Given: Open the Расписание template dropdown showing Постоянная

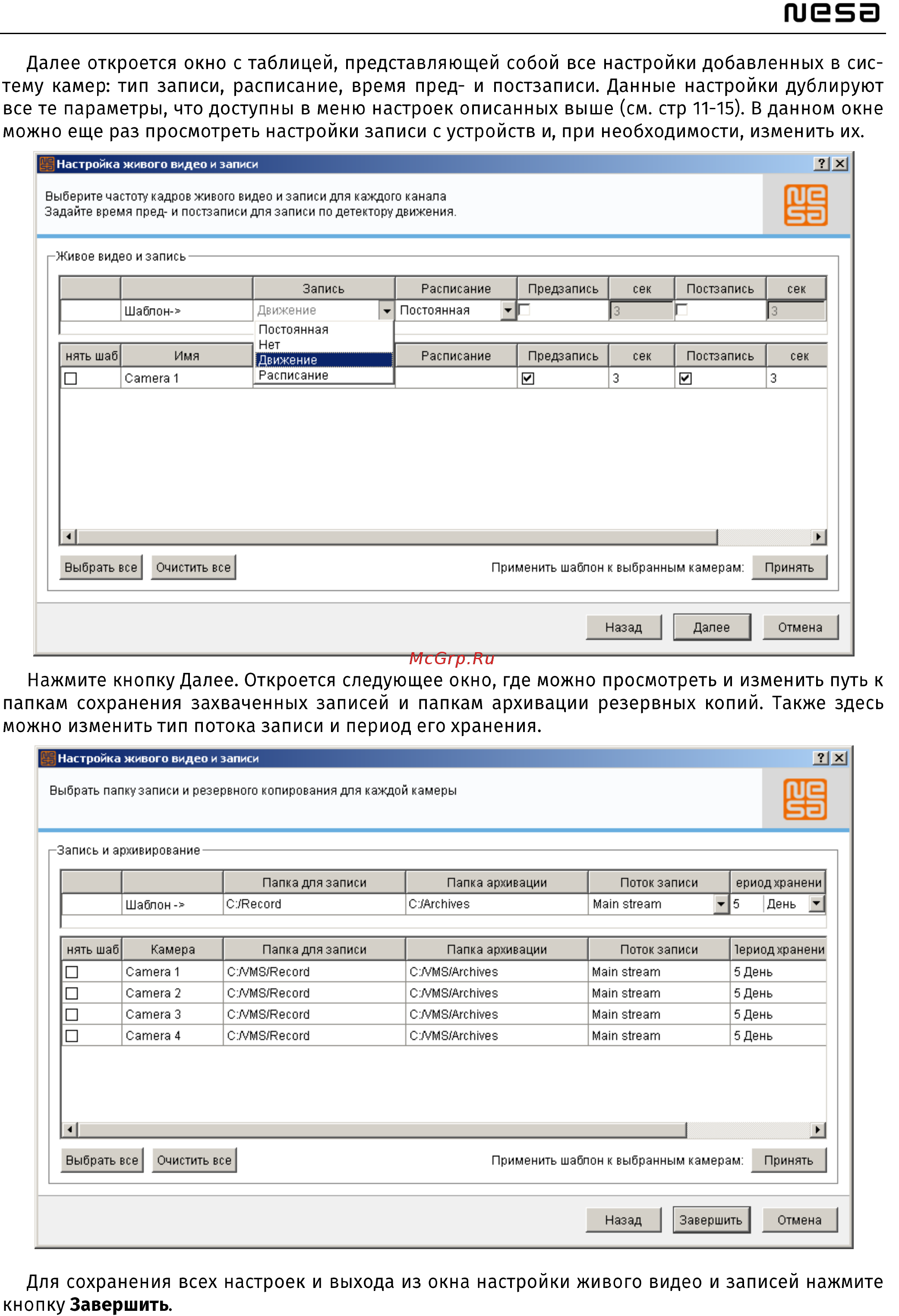Looking at the screenshot, I should (508, 310).
